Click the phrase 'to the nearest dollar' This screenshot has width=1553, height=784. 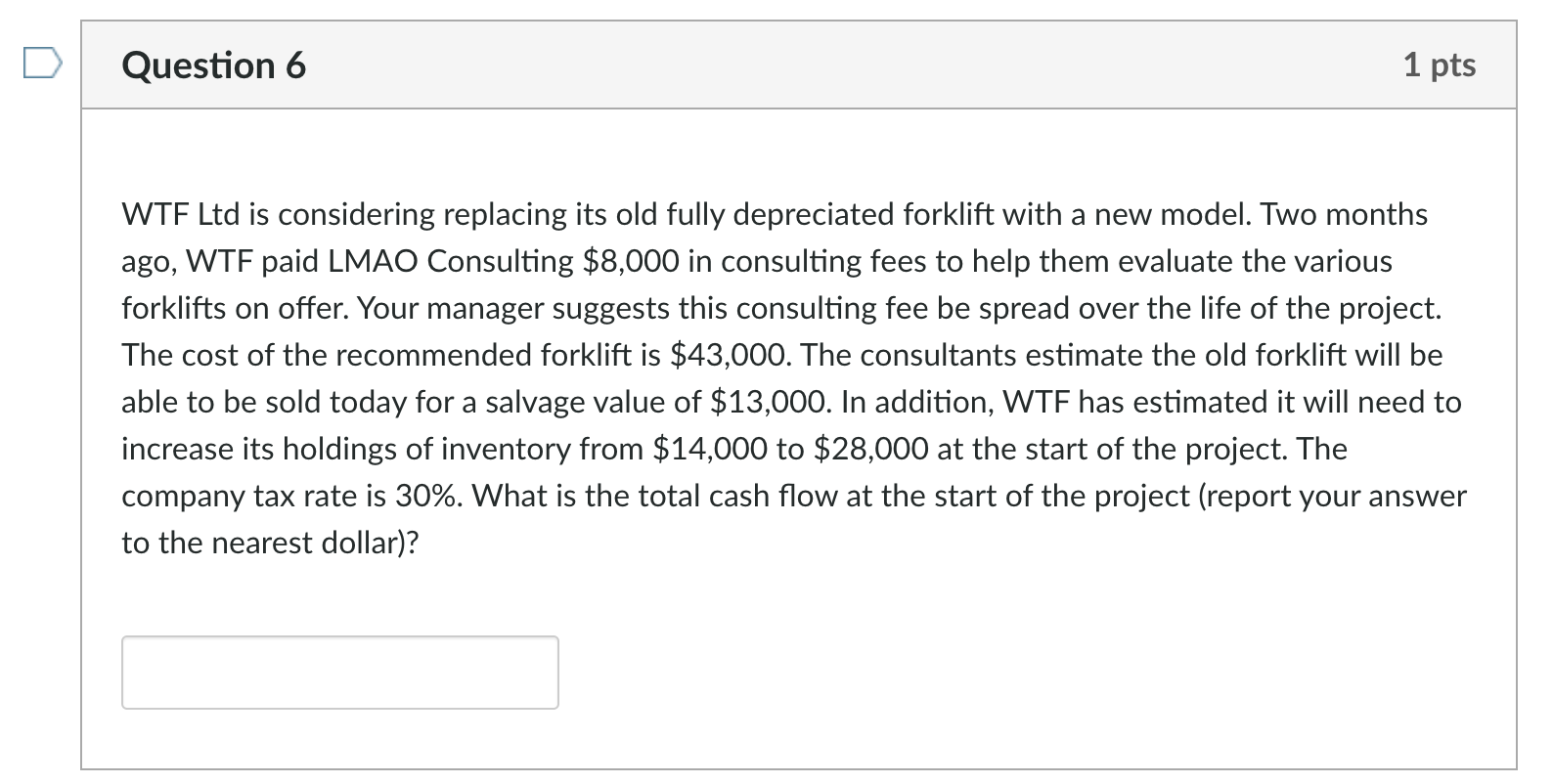point(259,543)
